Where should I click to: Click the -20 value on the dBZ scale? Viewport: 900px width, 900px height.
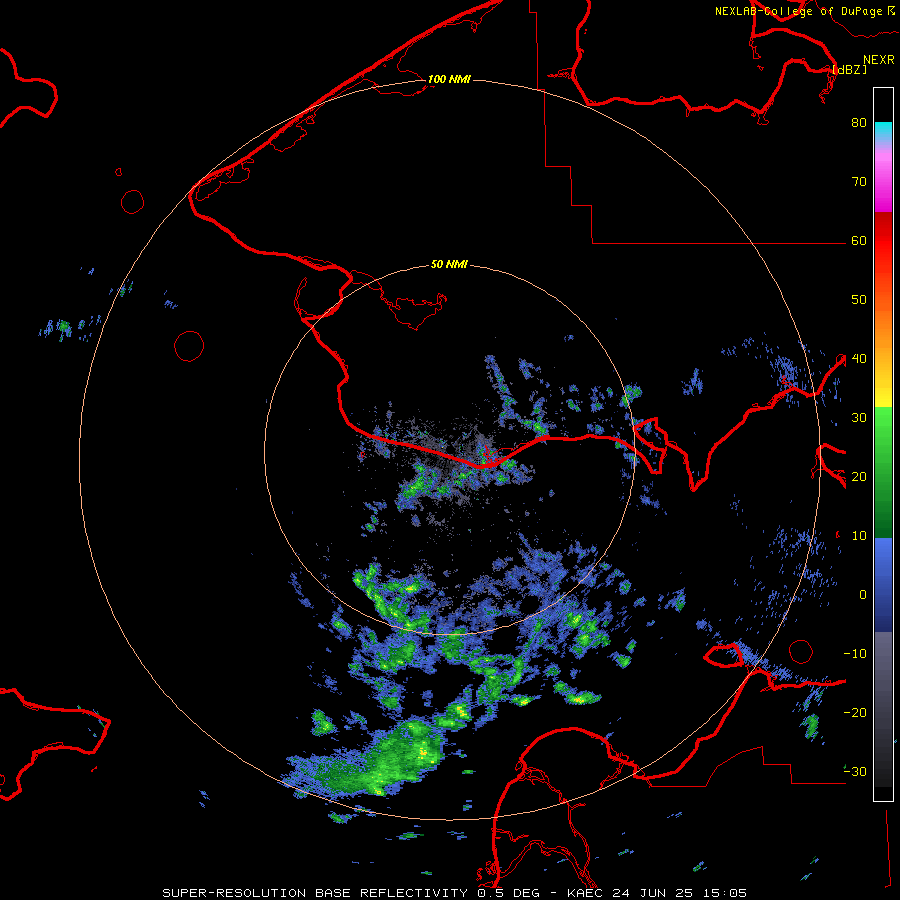coord(855,713)
